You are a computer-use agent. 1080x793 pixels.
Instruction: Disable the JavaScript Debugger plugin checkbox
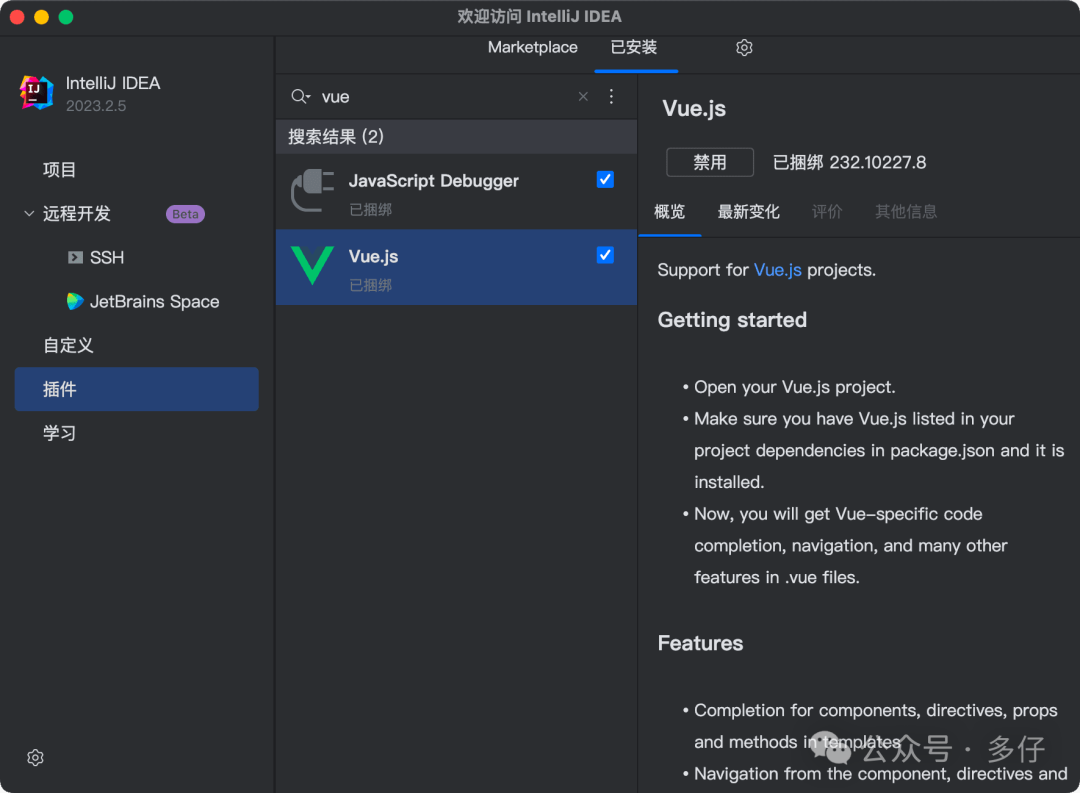[605, 180]
